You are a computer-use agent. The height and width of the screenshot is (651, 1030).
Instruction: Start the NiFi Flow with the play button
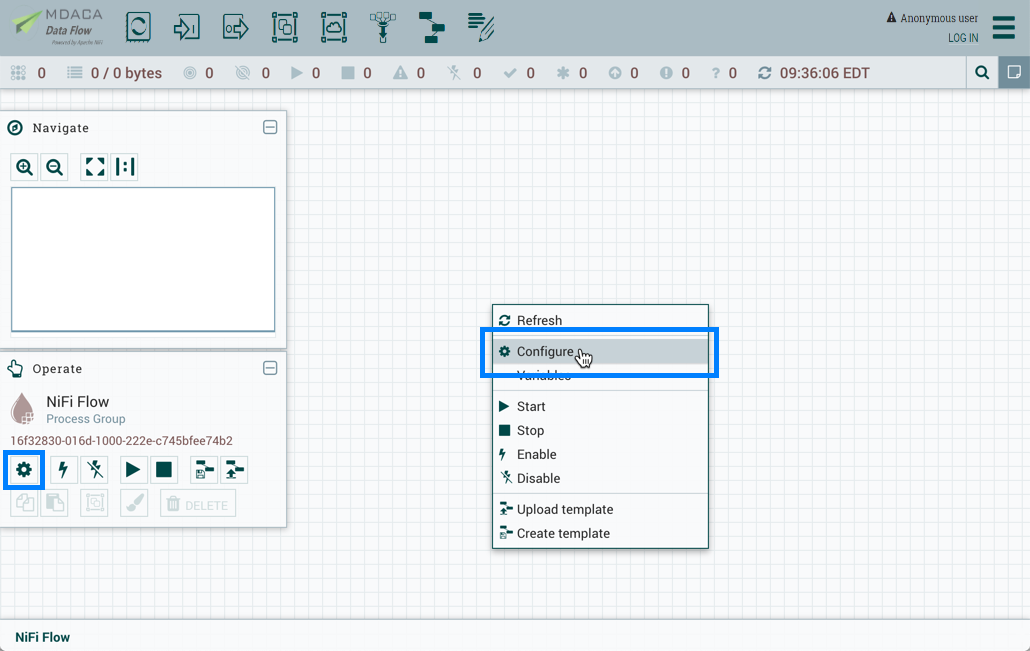pyautogui.click(x=133, y=469)
